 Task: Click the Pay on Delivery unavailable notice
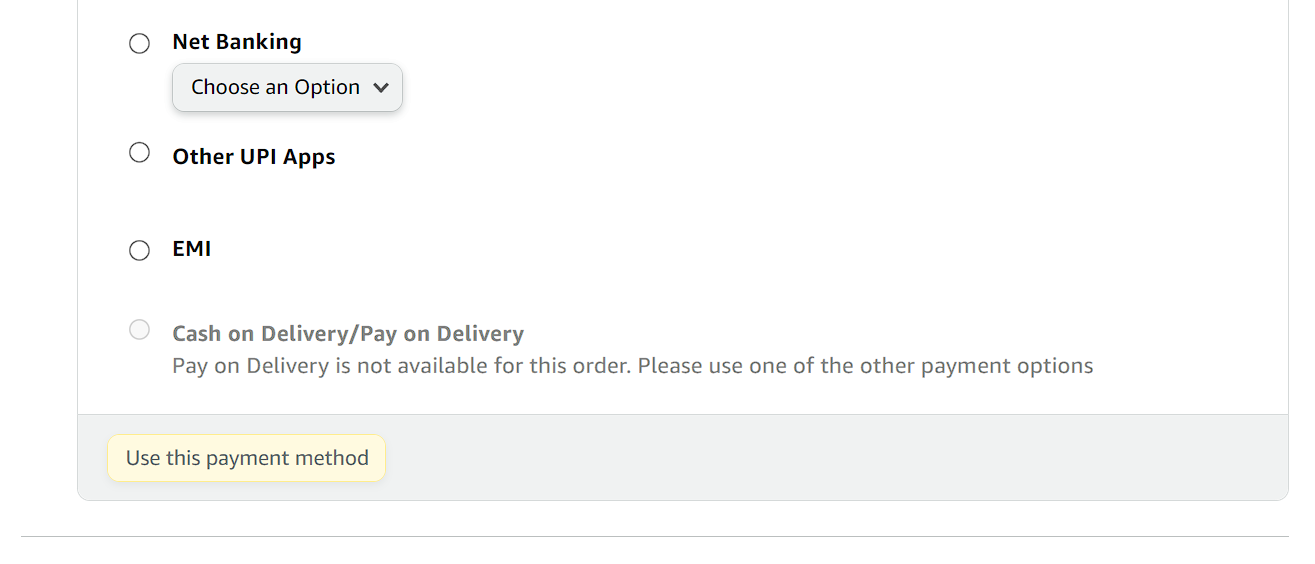(x=632, y=366)
